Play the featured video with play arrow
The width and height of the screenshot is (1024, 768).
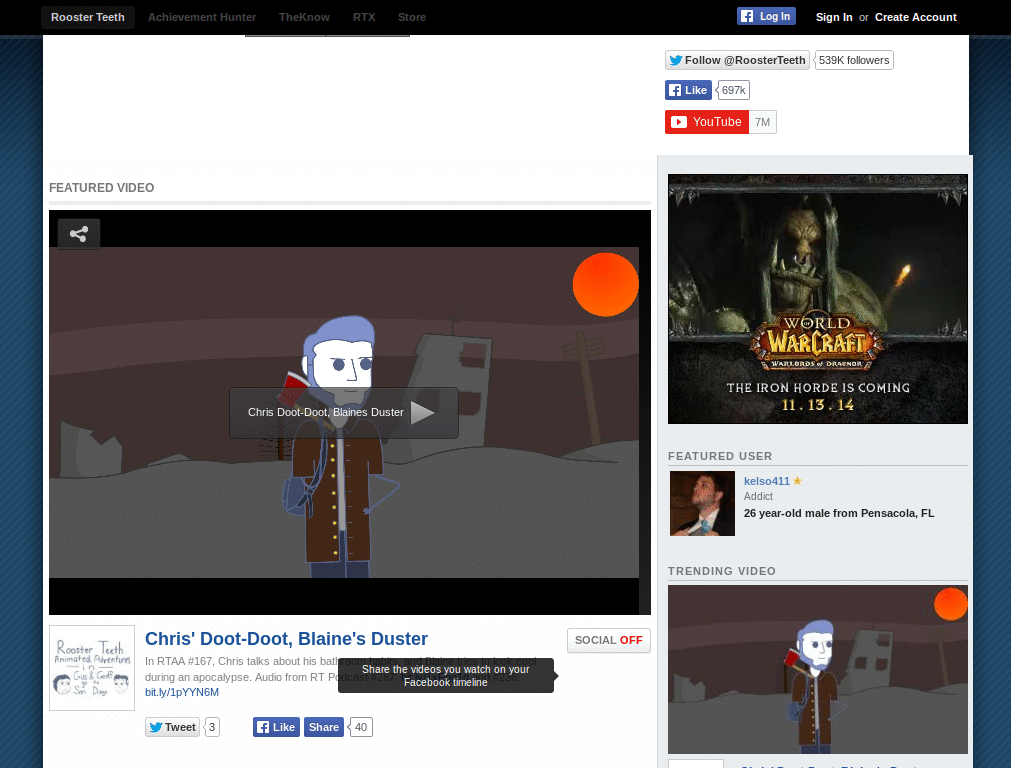pos(423,412)
